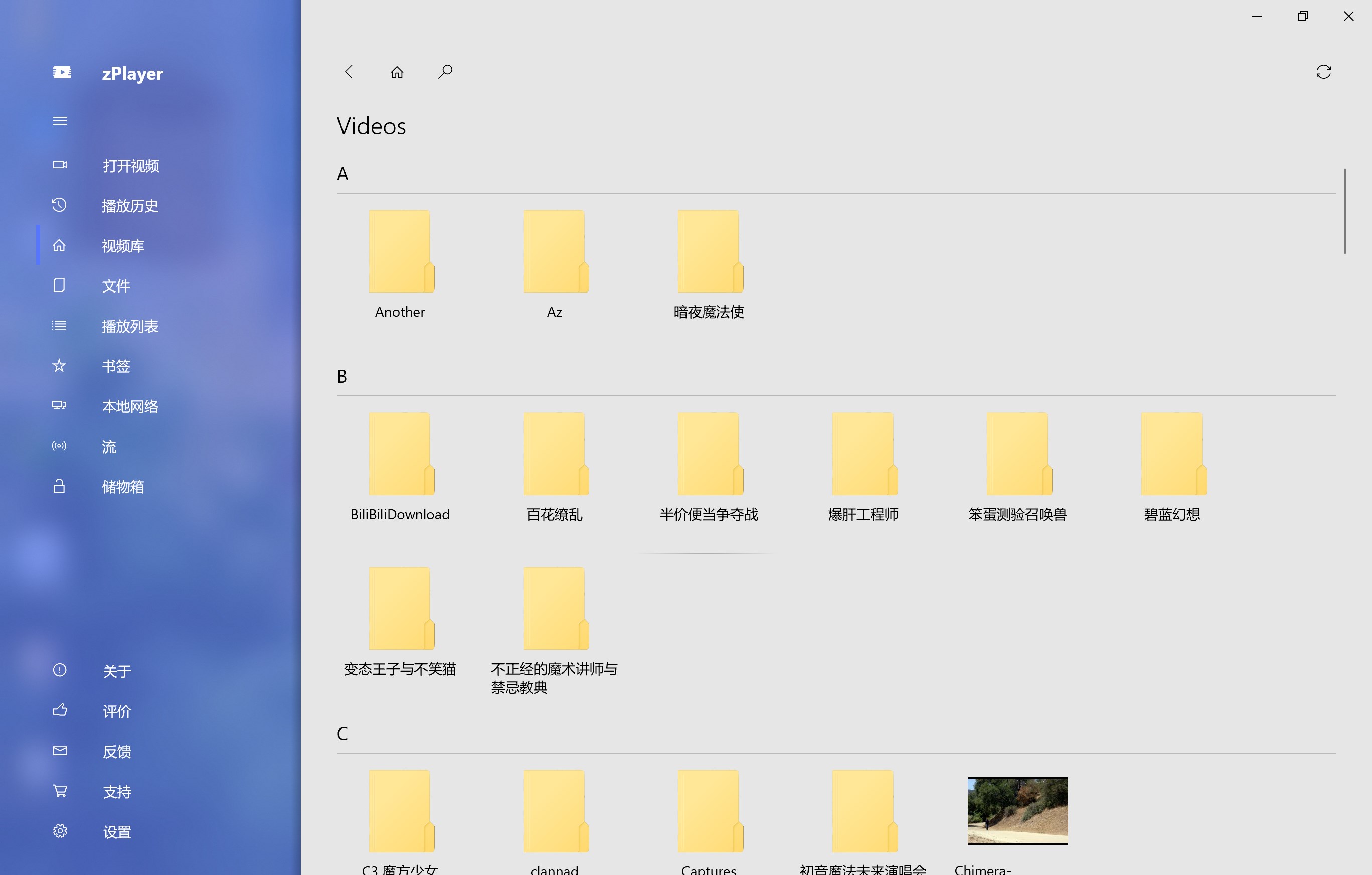Open 播放历史 playback history
1372x875 pixels.
click(130, 206)
